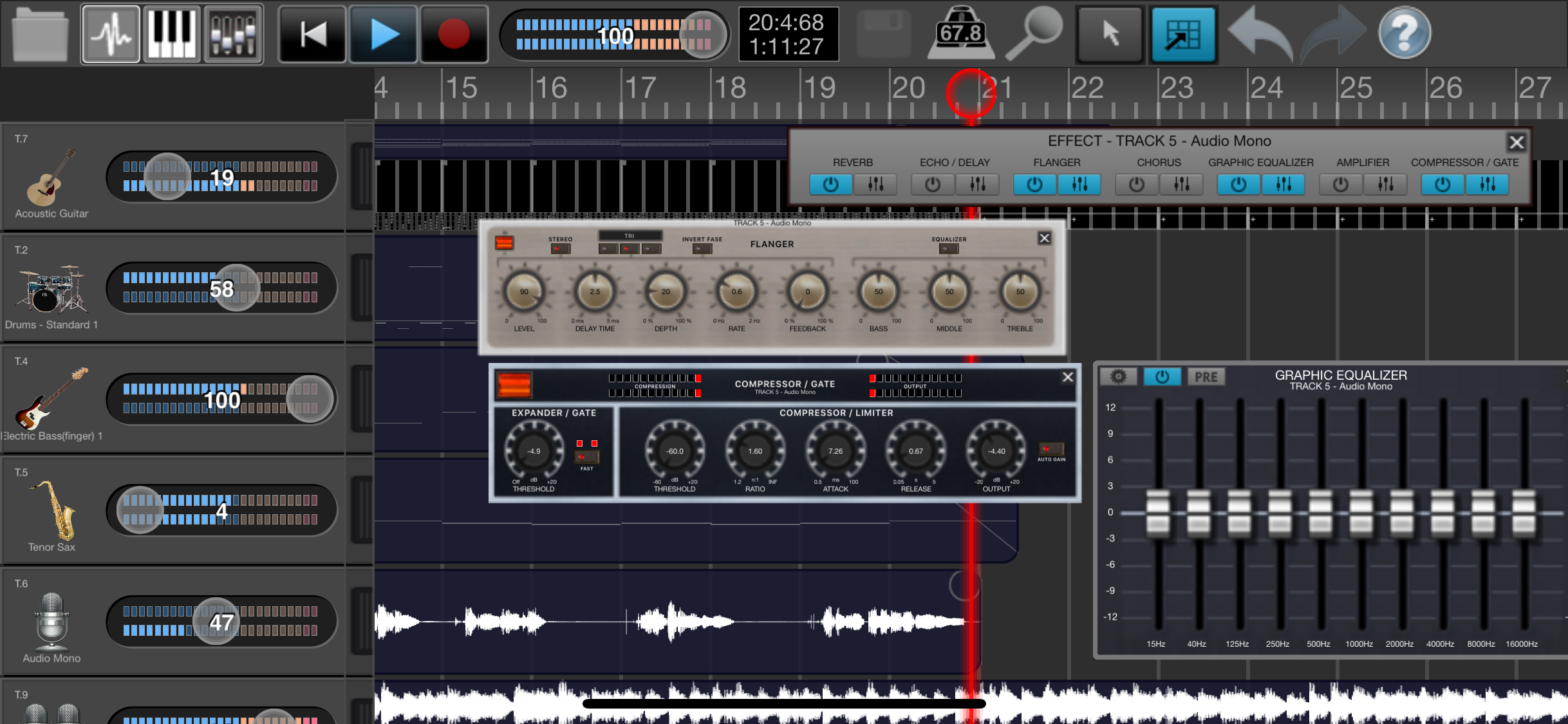Enable the Amplifier effect
The image size is (1568, 724).
coord(1340,185)
